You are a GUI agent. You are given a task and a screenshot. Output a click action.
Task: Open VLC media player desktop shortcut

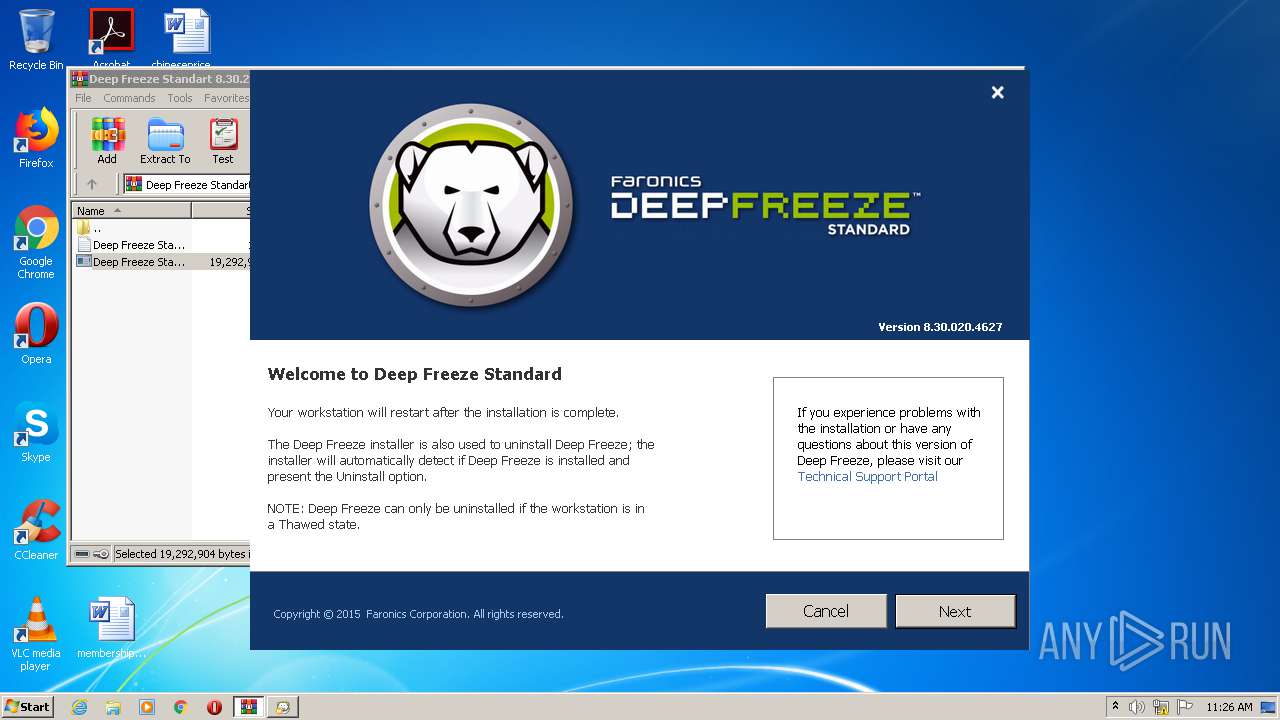(x=36, y=634)
